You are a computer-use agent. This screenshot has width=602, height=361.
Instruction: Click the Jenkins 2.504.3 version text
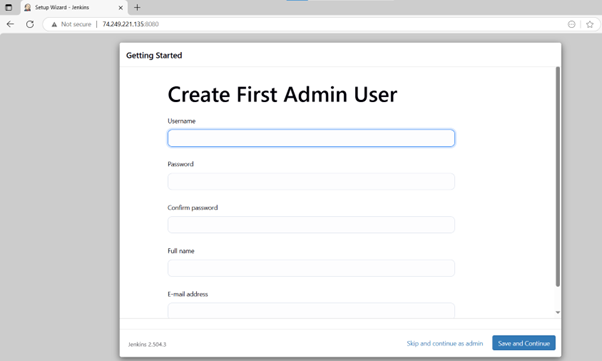(147, 344)
